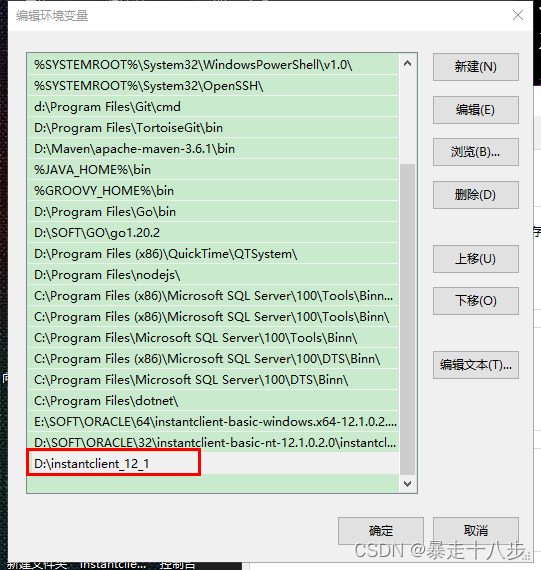Image resolution: width=541 pixels, height=570 pixels.
Task: Move entry down with 下移(O)
Action: click(476, 301)
